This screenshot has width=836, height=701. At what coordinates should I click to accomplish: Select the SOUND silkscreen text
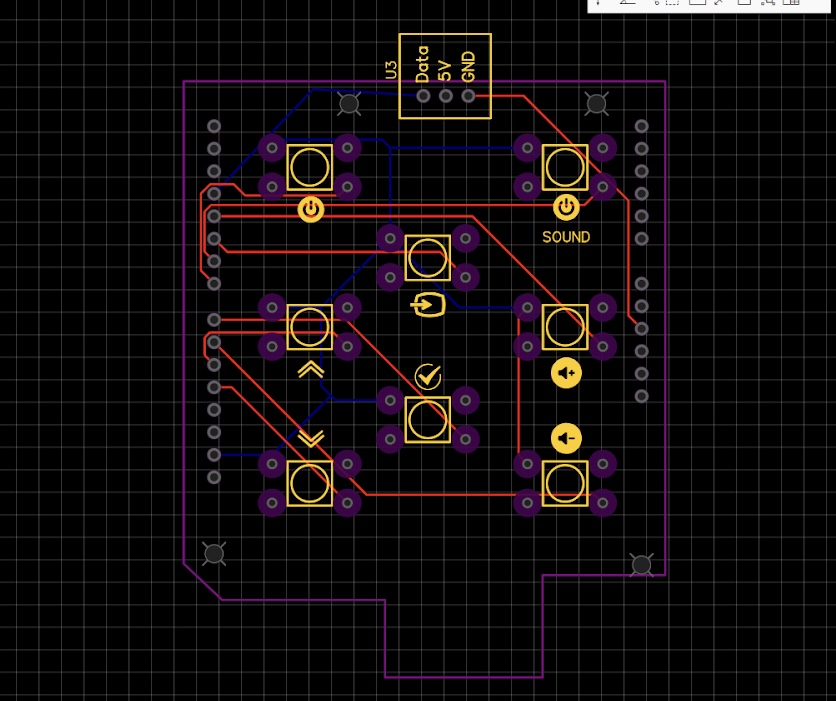[x=566, y=237]
